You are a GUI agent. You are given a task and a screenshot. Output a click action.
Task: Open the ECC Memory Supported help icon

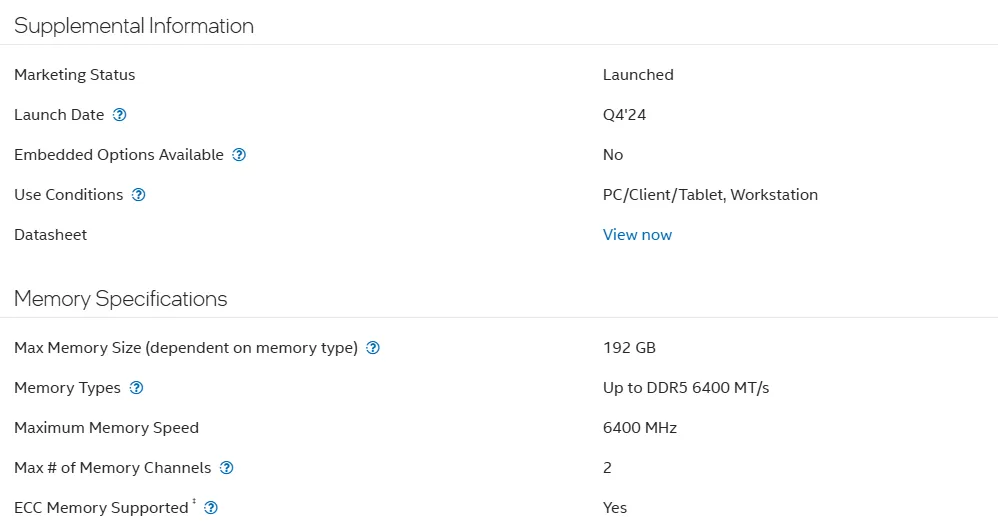pyautogui.click(x=211, y=508)
